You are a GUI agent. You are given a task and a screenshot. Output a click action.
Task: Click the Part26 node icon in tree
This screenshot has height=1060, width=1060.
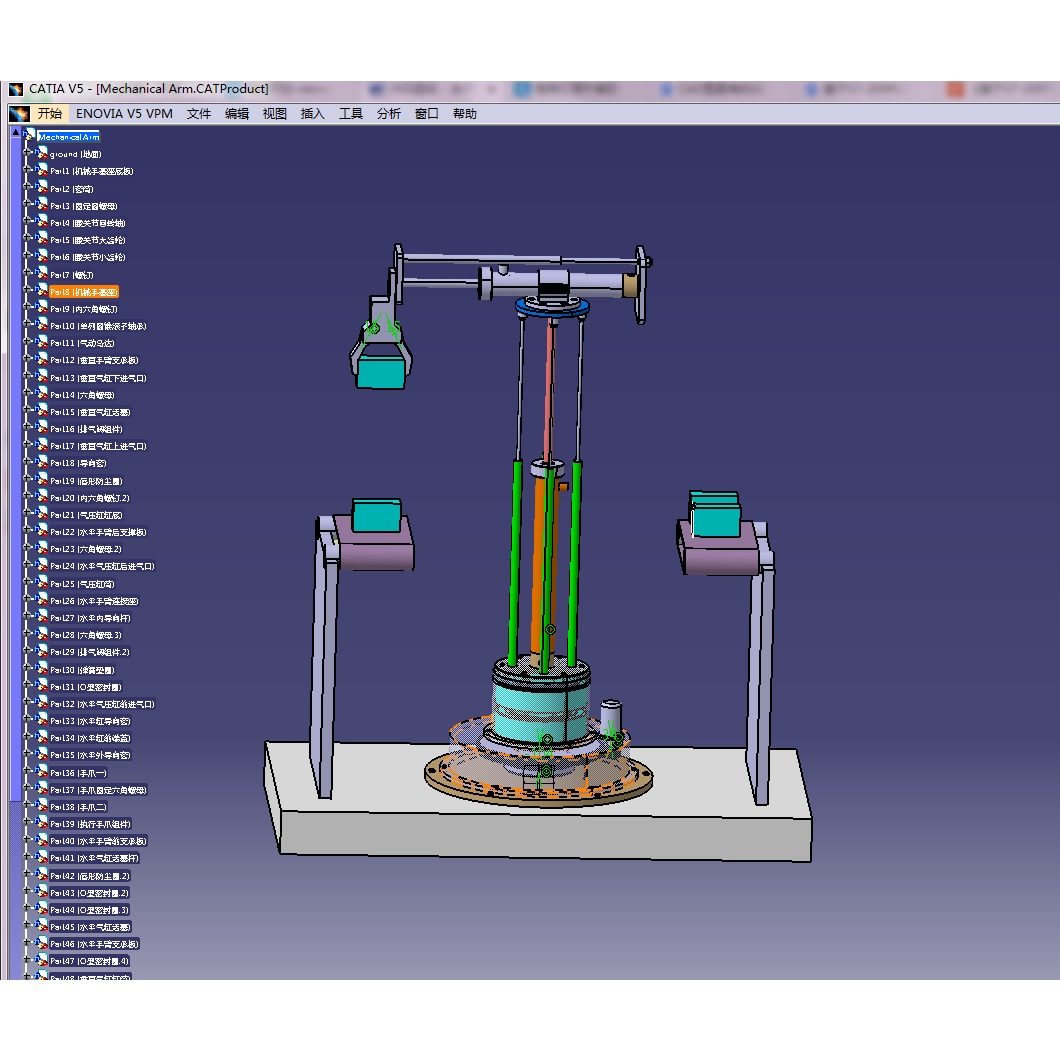[x=42, y=600]
